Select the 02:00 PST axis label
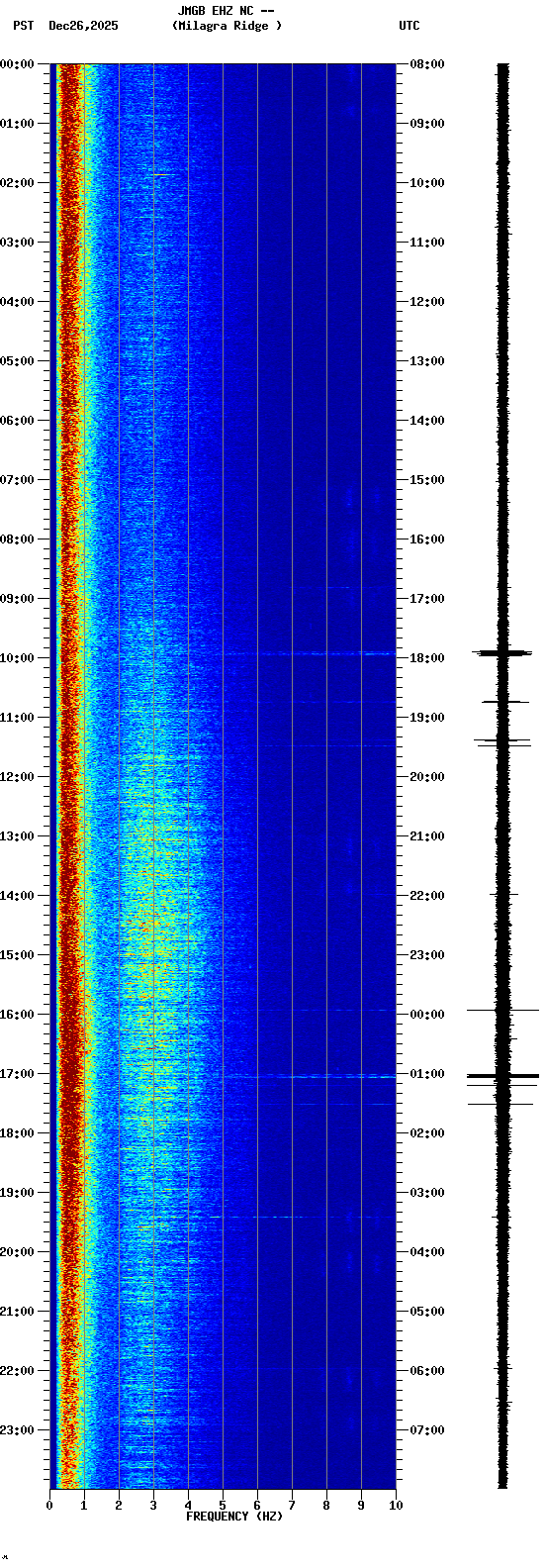This screenshot has width=546, height=1568. pos(18,183)
